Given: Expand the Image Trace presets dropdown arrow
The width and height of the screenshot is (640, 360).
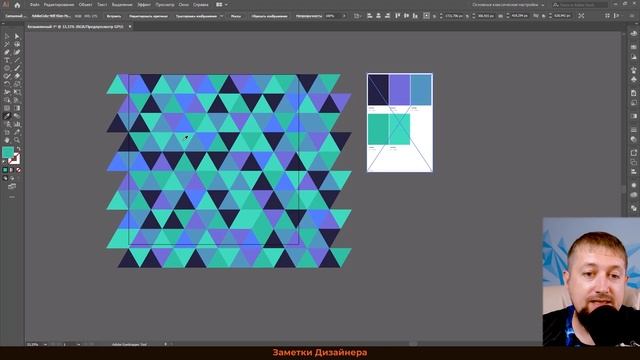Looking at the screenshot, I should click(x=222, y=16).
